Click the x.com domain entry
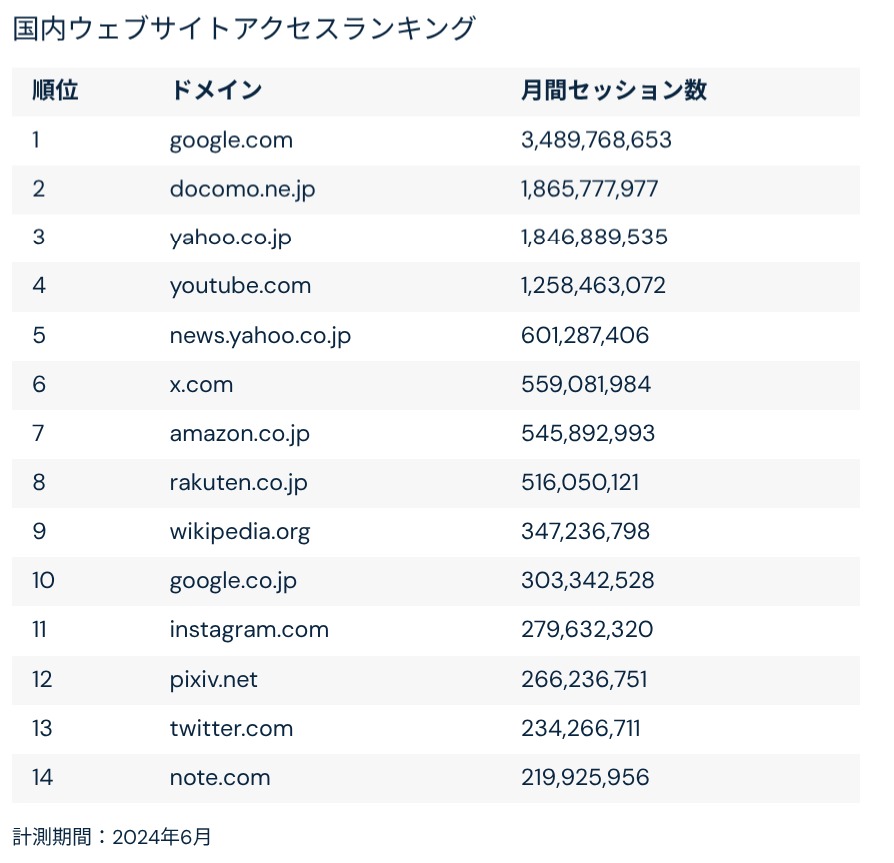The width and height of the screenshot is (894, 863). [201, 385]
